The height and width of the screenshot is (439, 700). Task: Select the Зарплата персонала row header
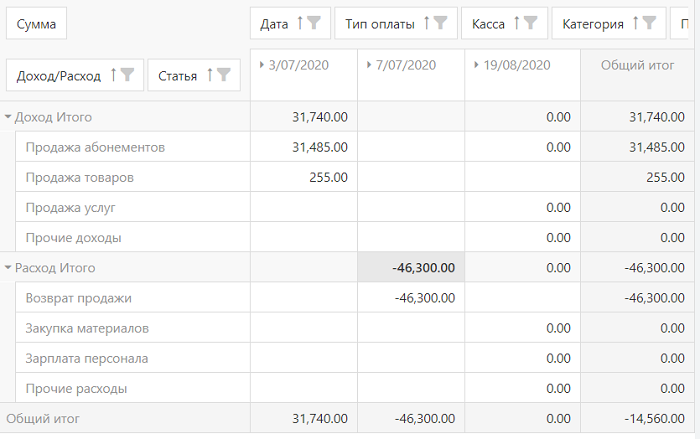133,358
